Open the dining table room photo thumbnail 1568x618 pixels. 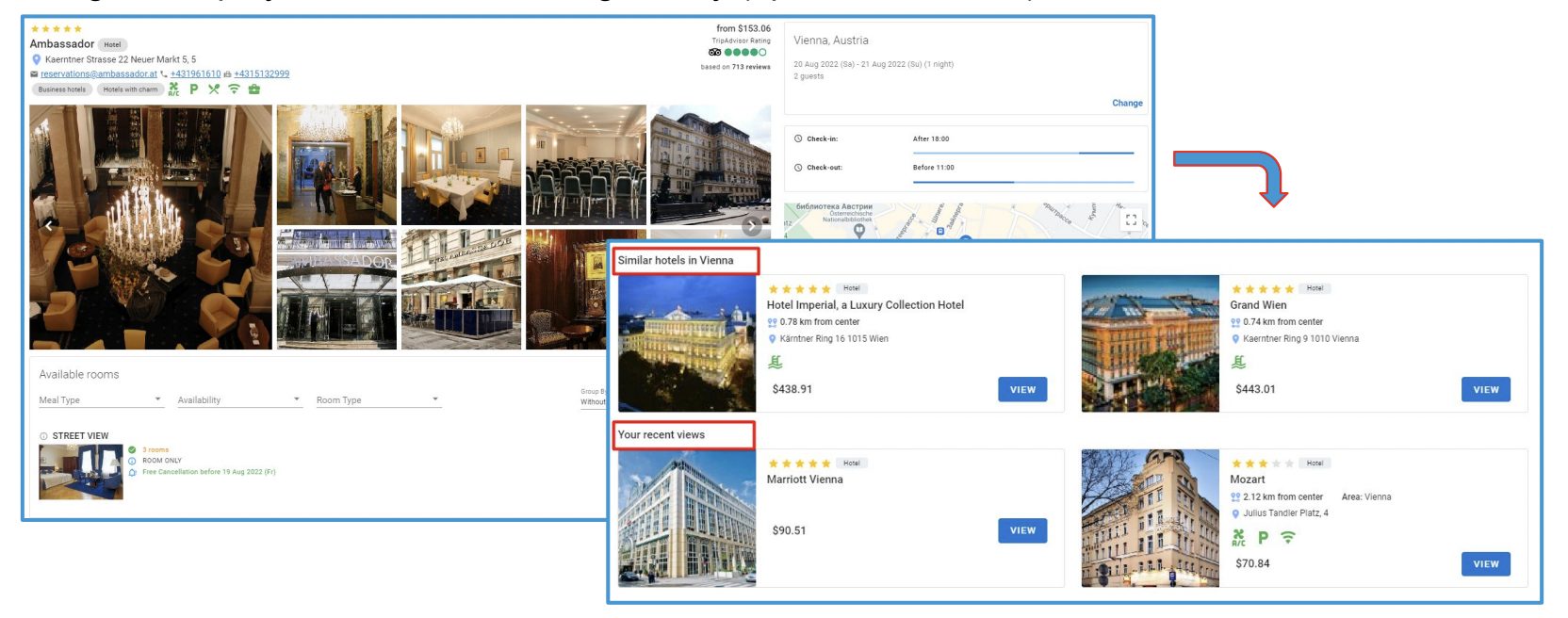[x=461, y=165]
